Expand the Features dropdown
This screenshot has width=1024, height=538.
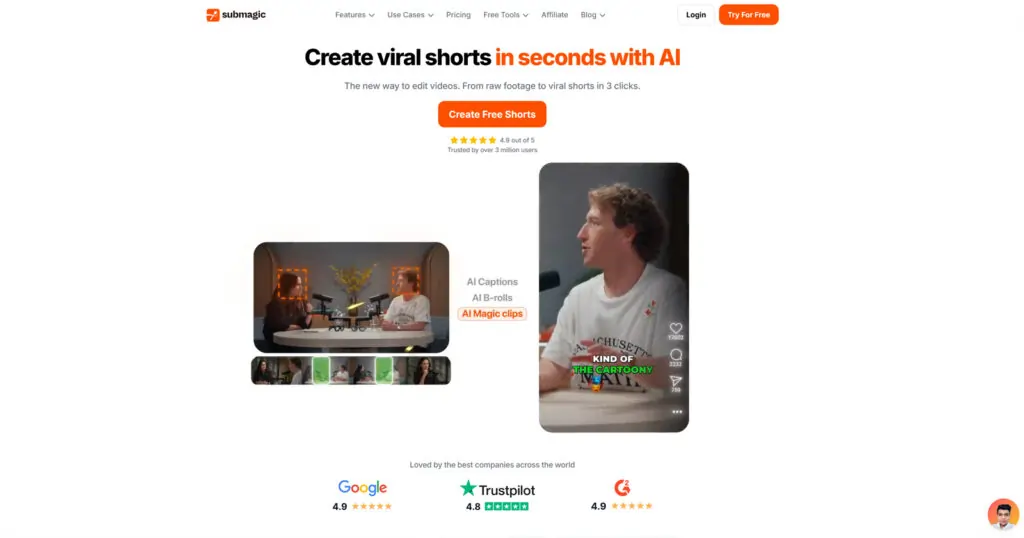[355, 15]
